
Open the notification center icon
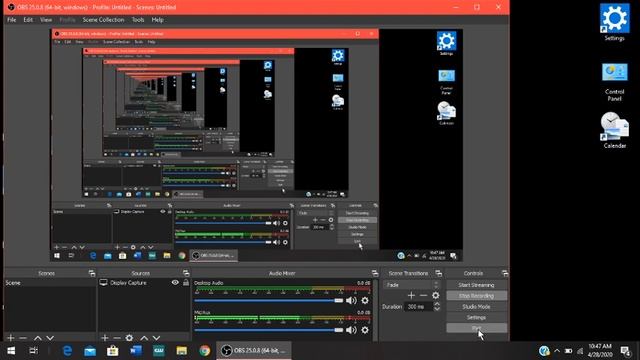pyautogui.click(x=625, y=351)
